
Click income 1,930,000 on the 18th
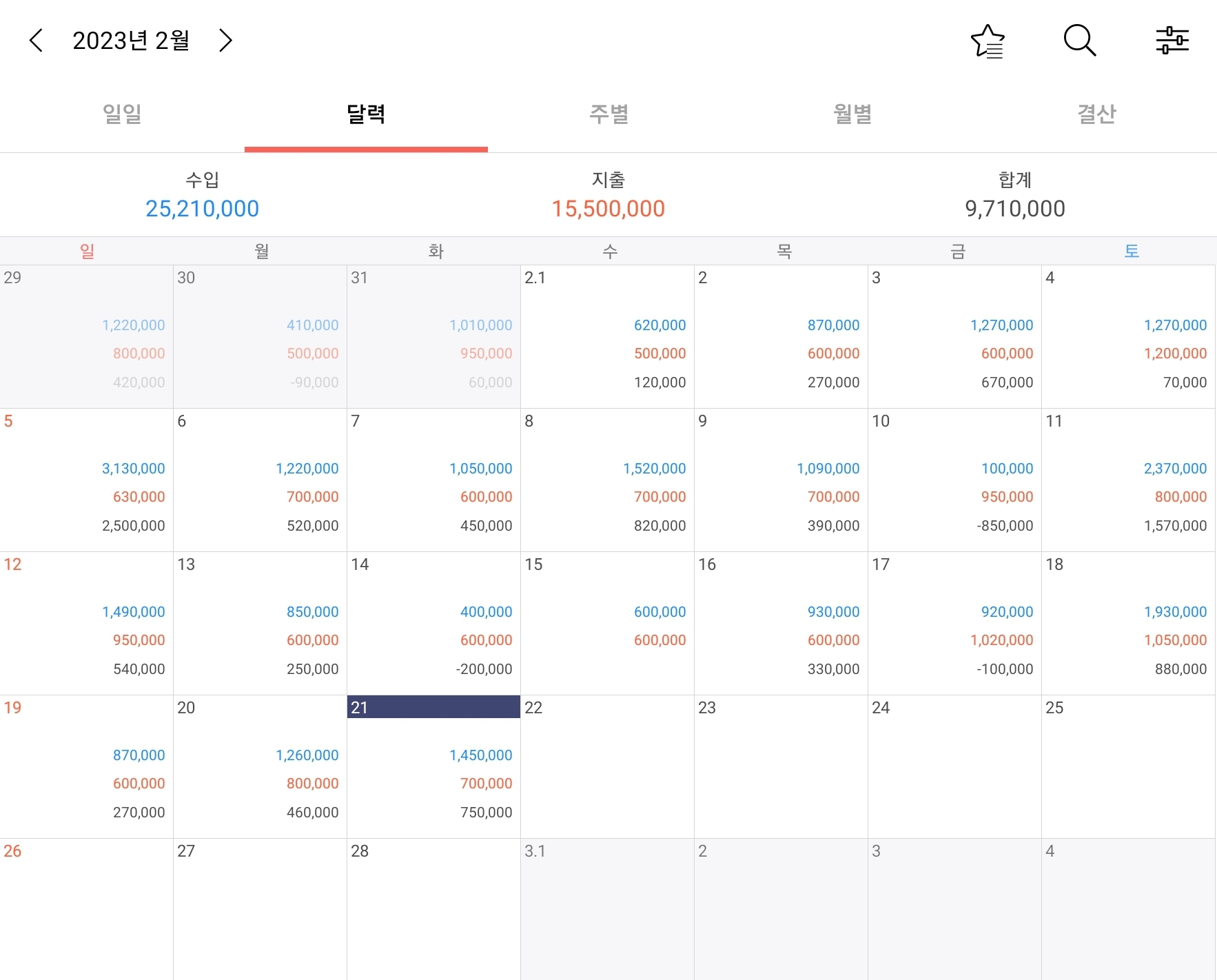(1176, 612)
